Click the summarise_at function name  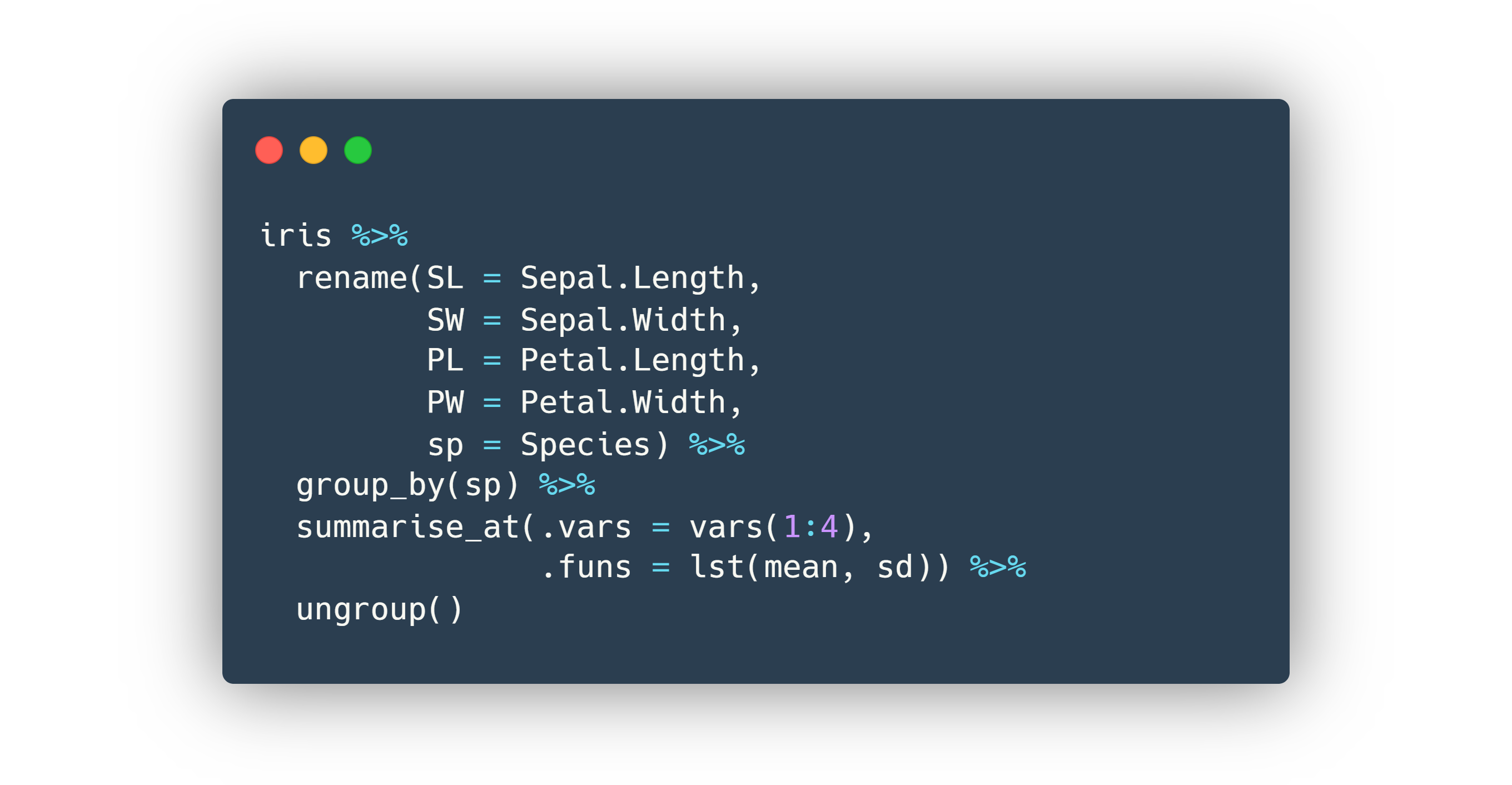[x=408, y=526]
